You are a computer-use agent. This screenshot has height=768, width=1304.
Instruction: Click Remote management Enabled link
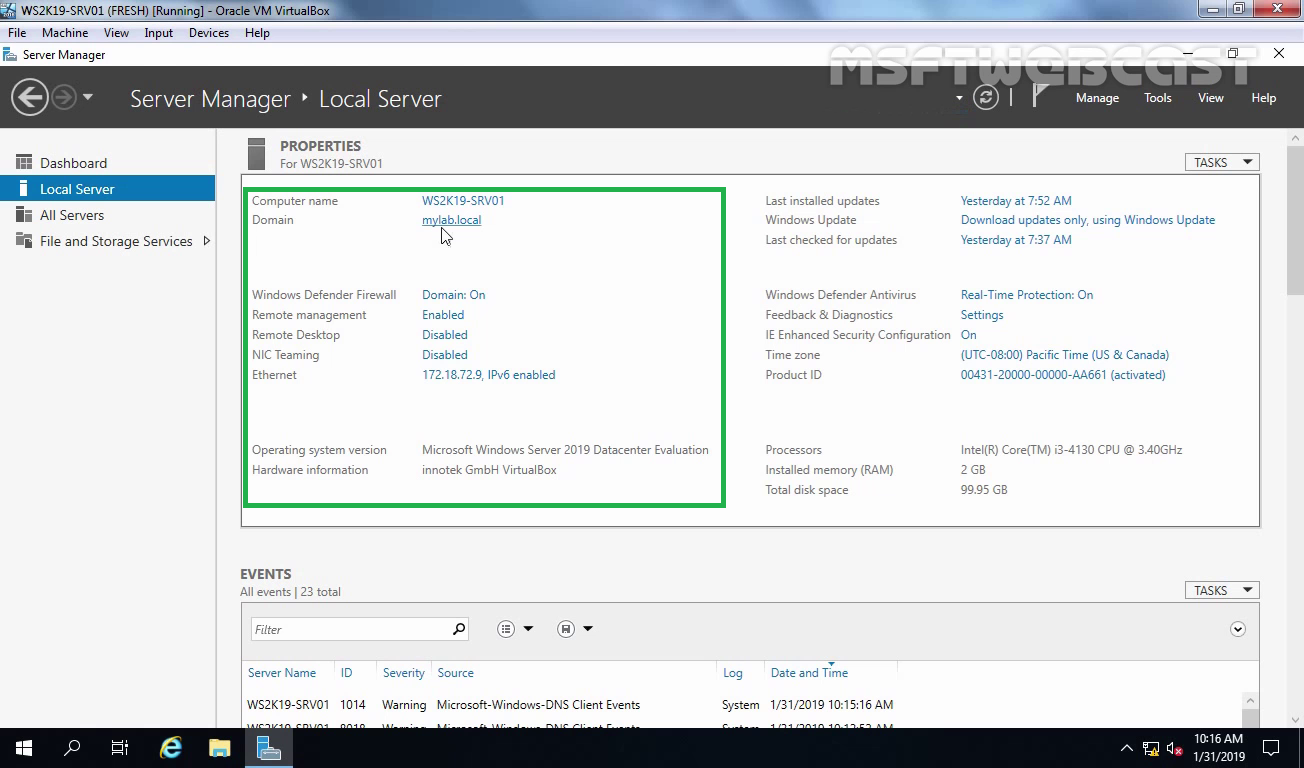443,315
